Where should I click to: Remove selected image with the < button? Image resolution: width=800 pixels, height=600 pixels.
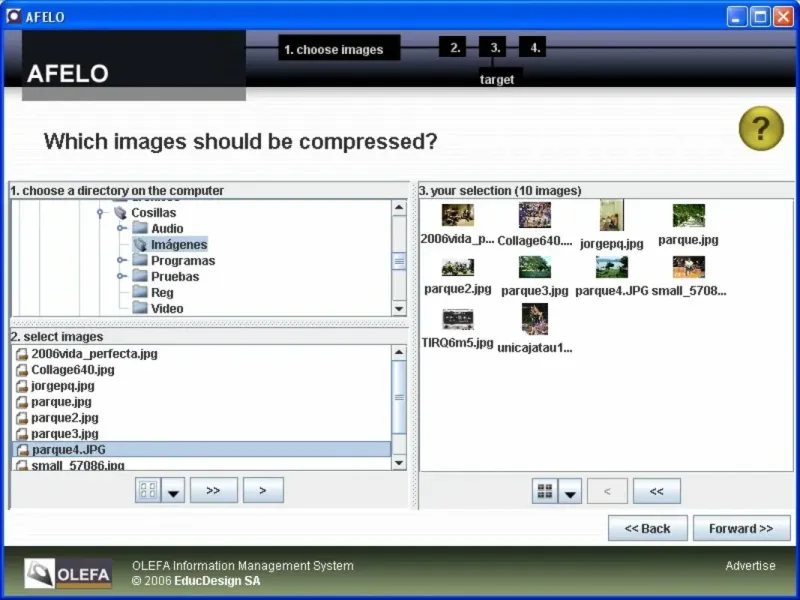pos(607,491)
